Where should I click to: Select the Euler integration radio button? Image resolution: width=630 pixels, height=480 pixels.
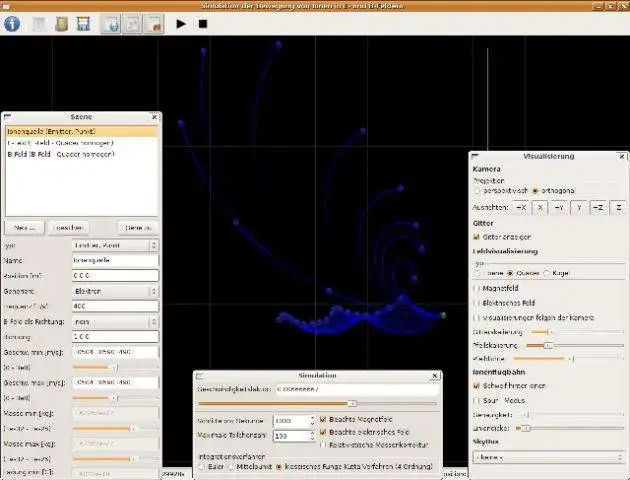(x=201, y=466)
